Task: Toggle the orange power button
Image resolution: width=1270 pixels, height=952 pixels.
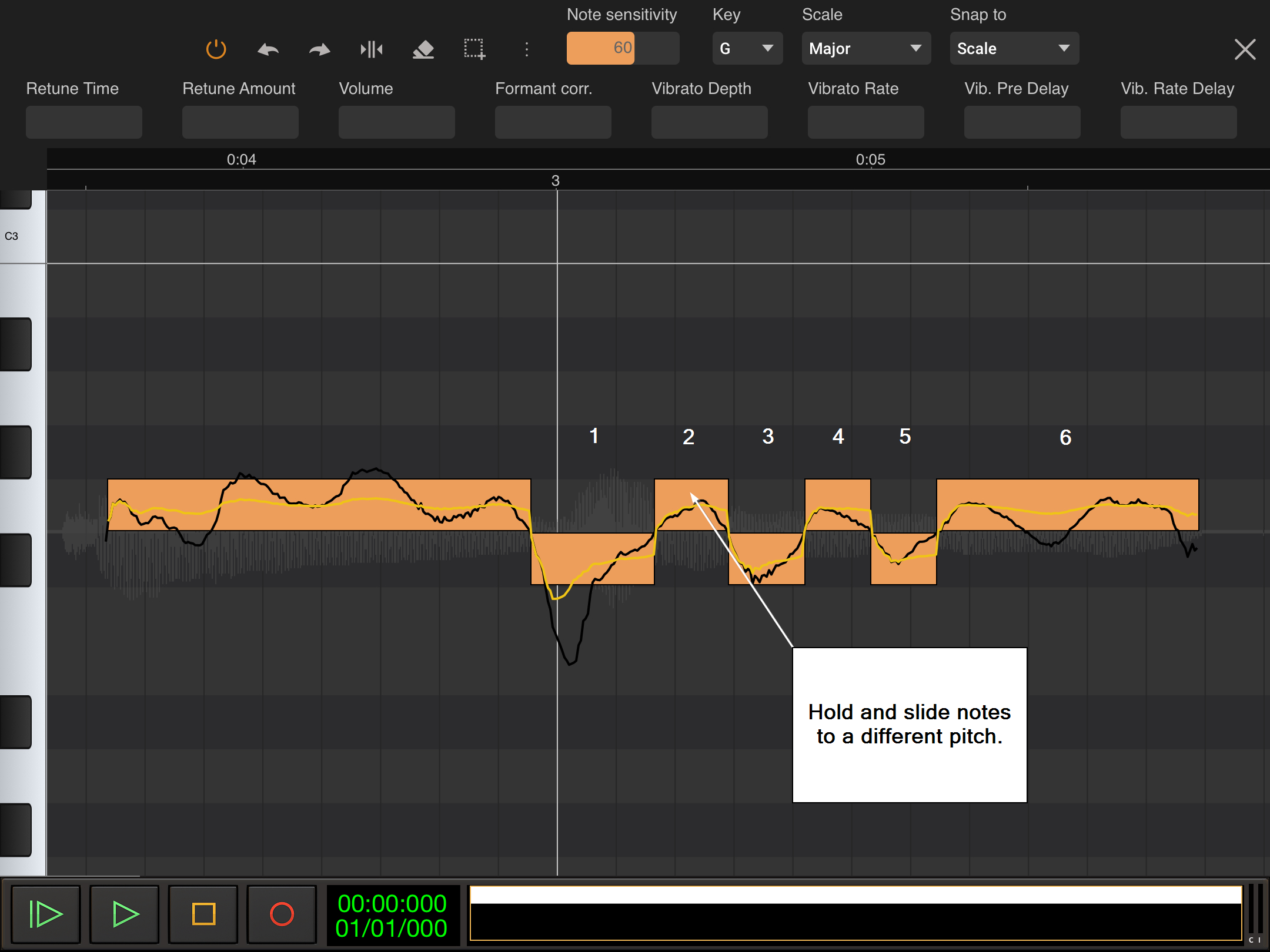Action: (216, 49)
